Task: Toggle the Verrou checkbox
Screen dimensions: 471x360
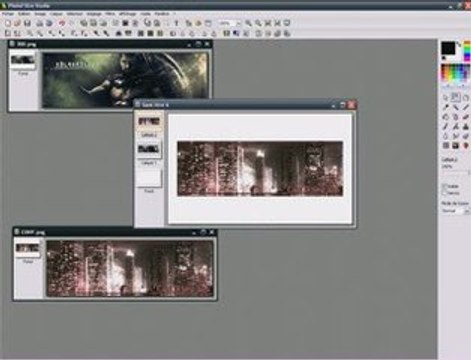Action: coord(445,193)
